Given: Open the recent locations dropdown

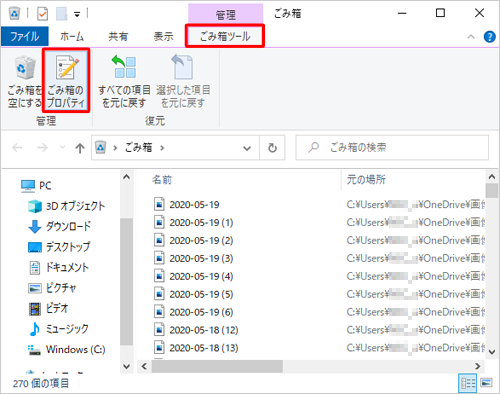Looking at the screenshot, I should tap(62, 147).
